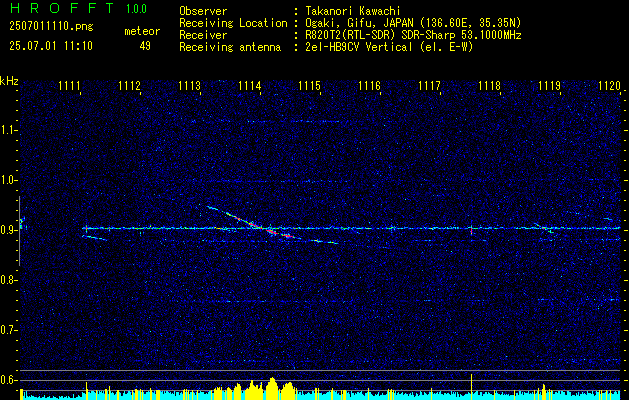Image resolution: width=629 pixels, height=400 pixels.
Task: Click the 0.7 kHz axis label
Action: click(x=8, y=330)
